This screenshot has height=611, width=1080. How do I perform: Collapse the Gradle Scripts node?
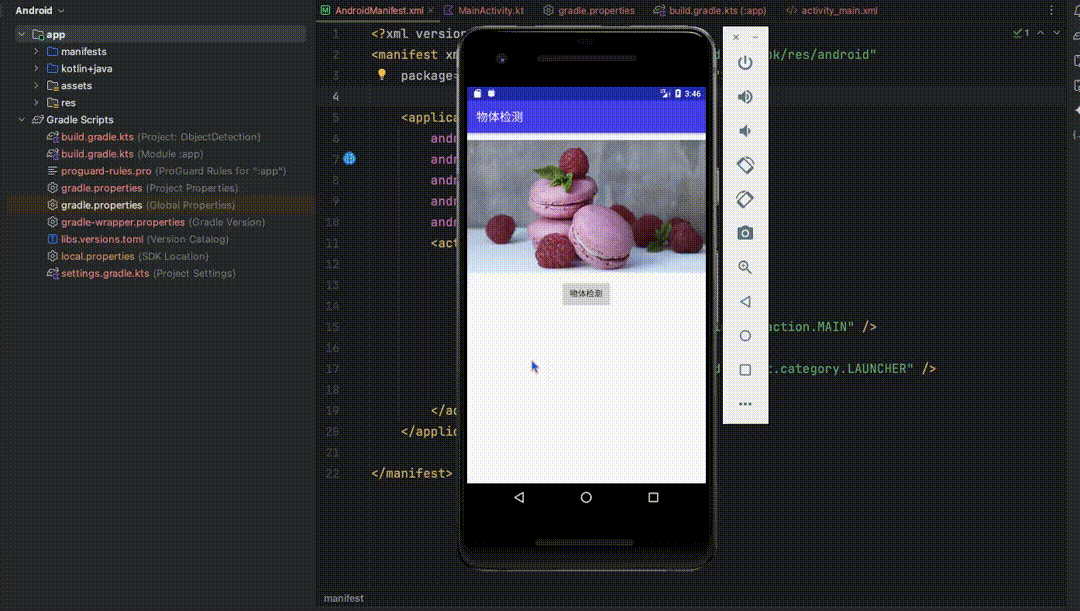tap(21, 120)
